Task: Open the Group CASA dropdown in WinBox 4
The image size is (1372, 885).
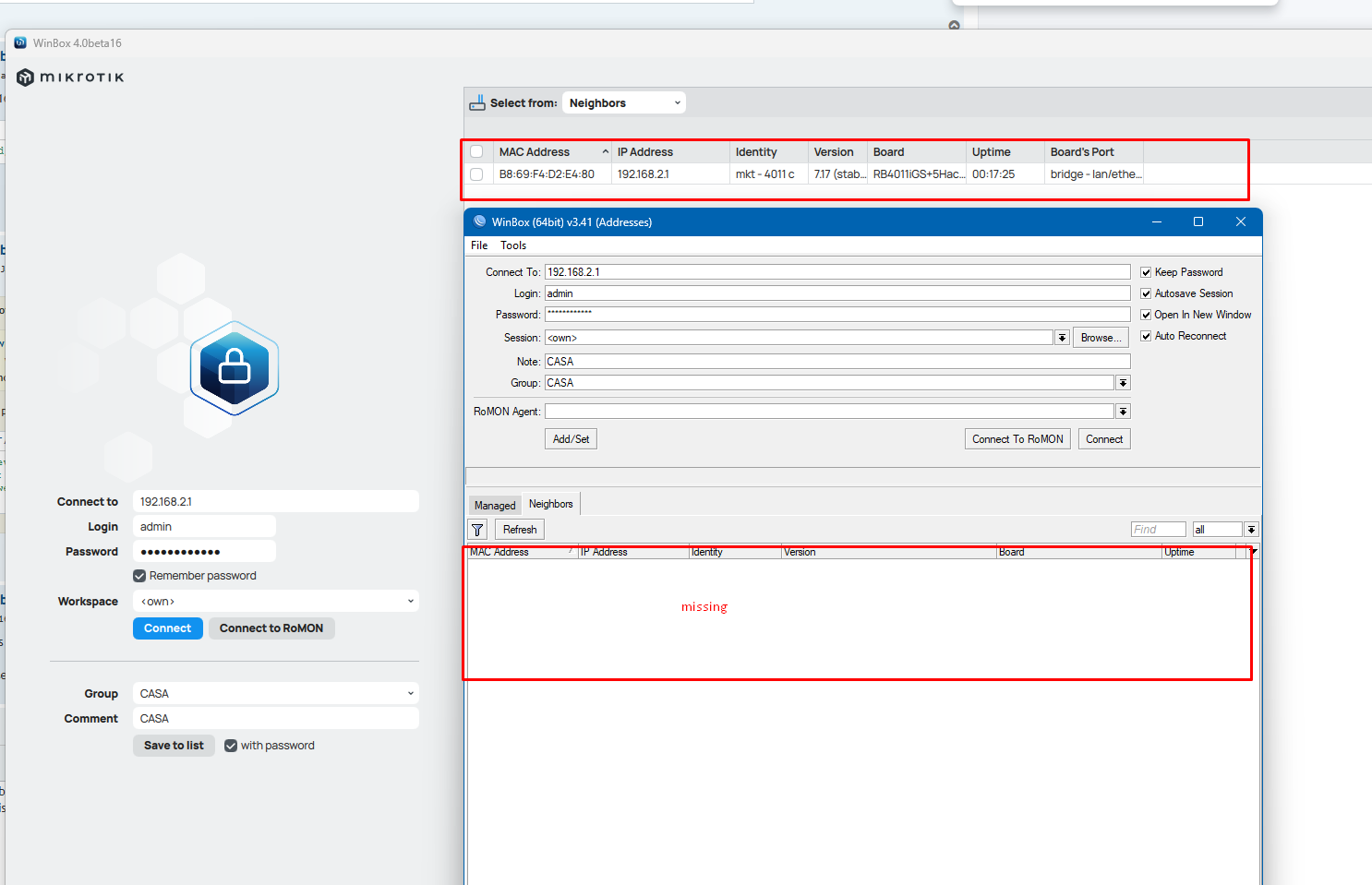Action: [x=276, y=693]
